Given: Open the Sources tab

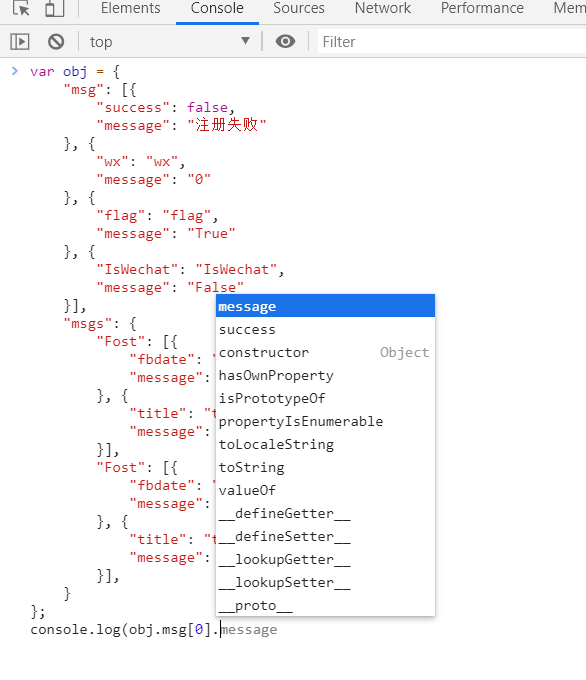Looking at the screenshot, I should click(298, 8).
